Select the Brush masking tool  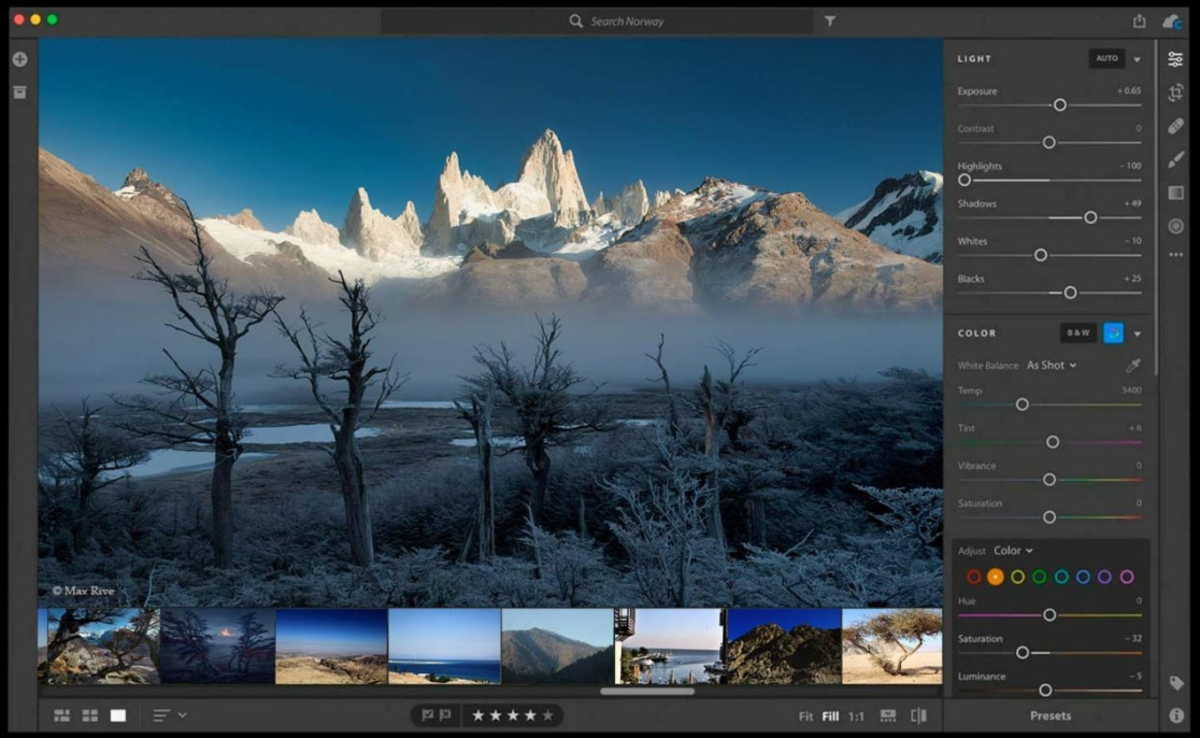[1176, 159]
